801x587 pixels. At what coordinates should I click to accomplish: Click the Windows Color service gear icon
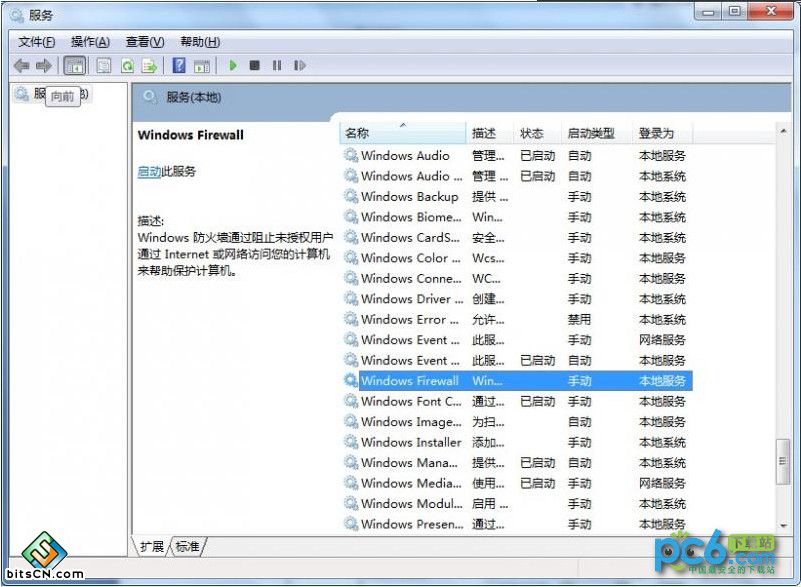point(351,258)
